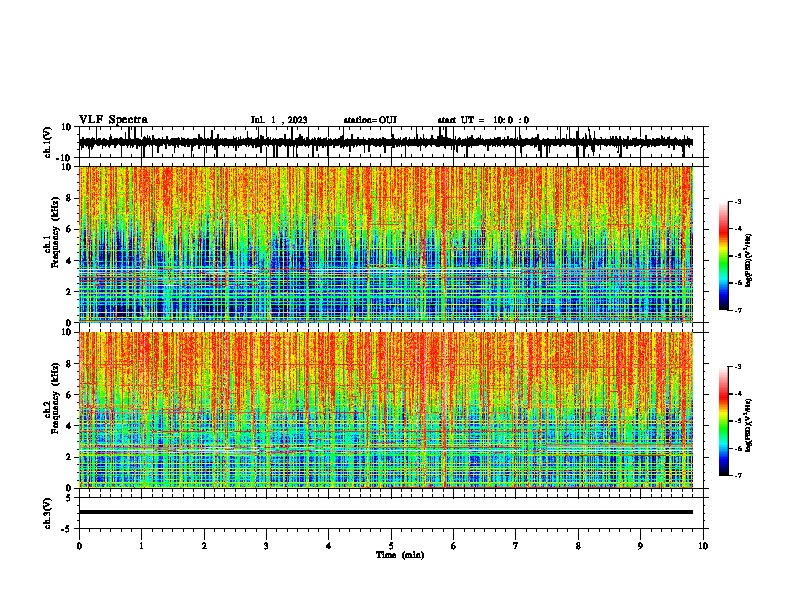Click the "ch.3(V)" axis label
792x612 pixels.
(48, 513)
